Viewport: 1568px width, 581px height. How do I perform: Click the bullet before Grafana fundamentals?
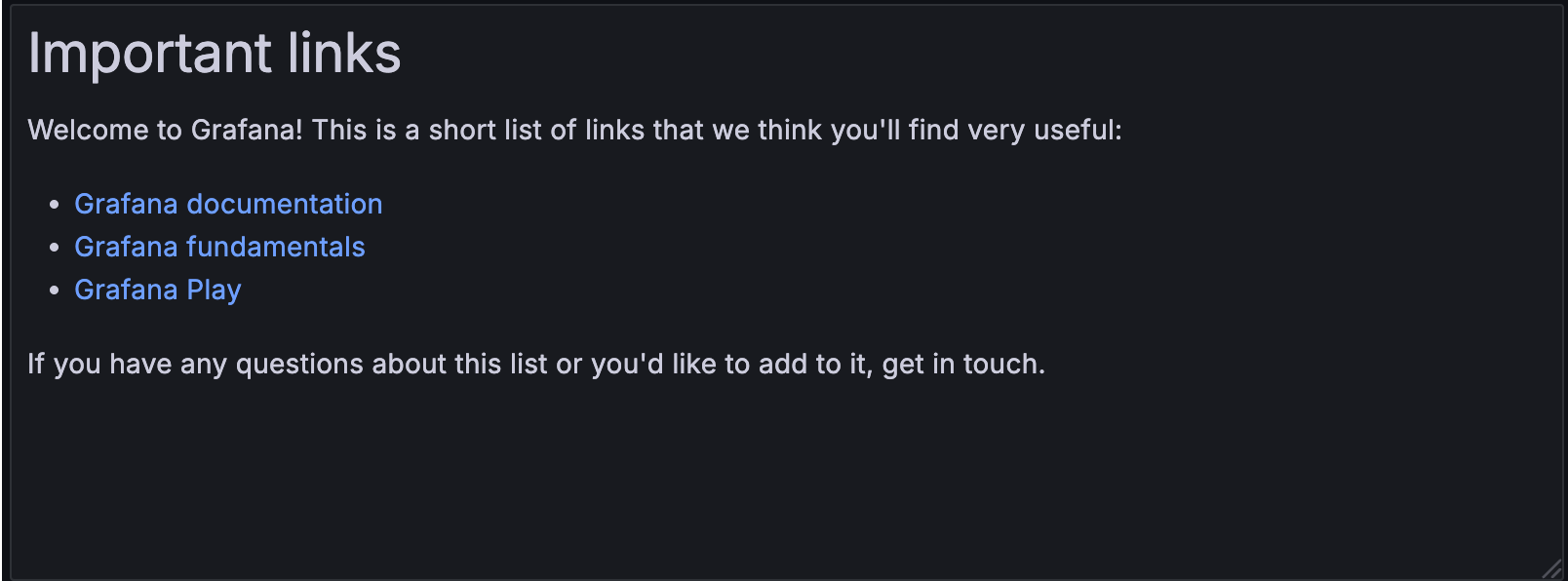pyautogui.click(x=55, y=248)
